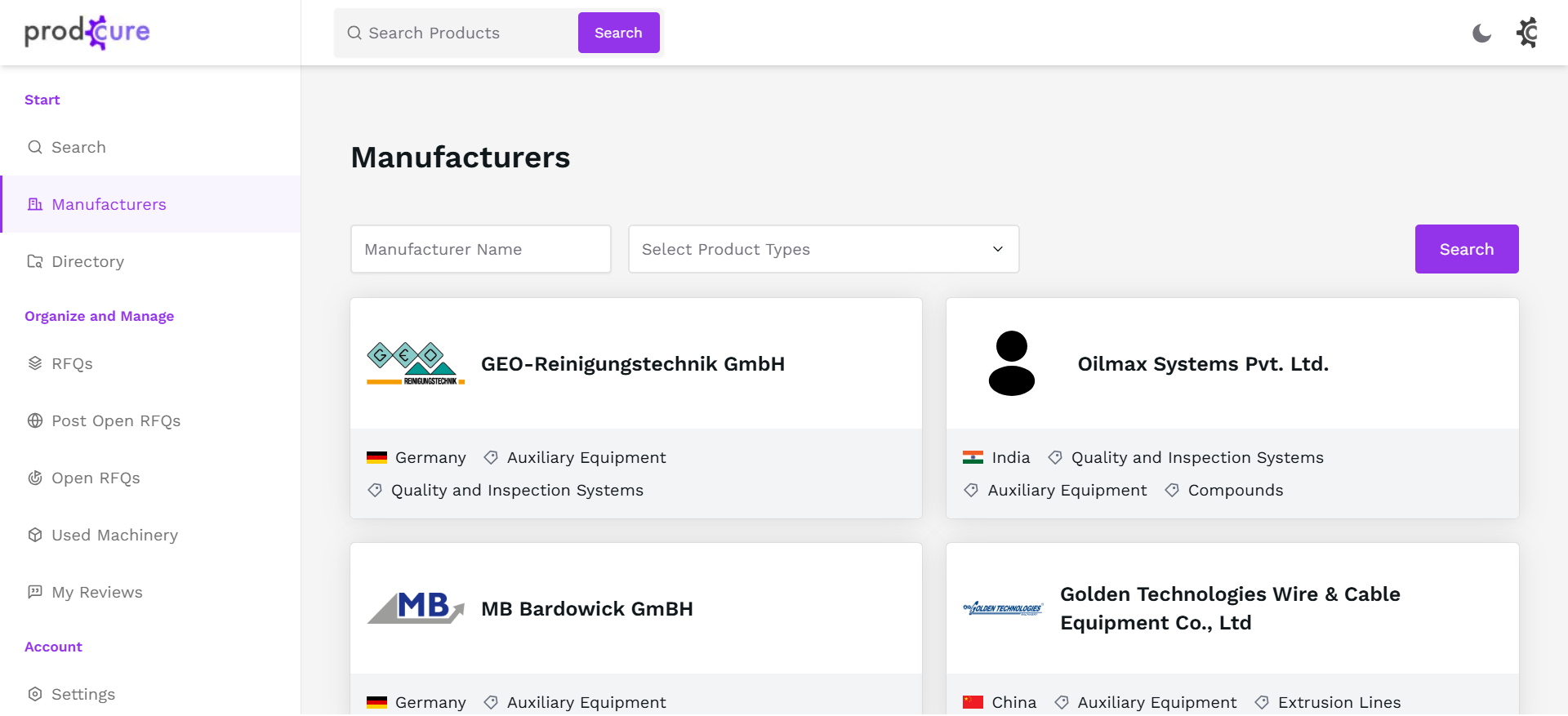Screen dimensions: 1568x716
Task: Open GEO-Reinigungstechnik GmbH manufacturer card
Action: [x=633, y=364]
